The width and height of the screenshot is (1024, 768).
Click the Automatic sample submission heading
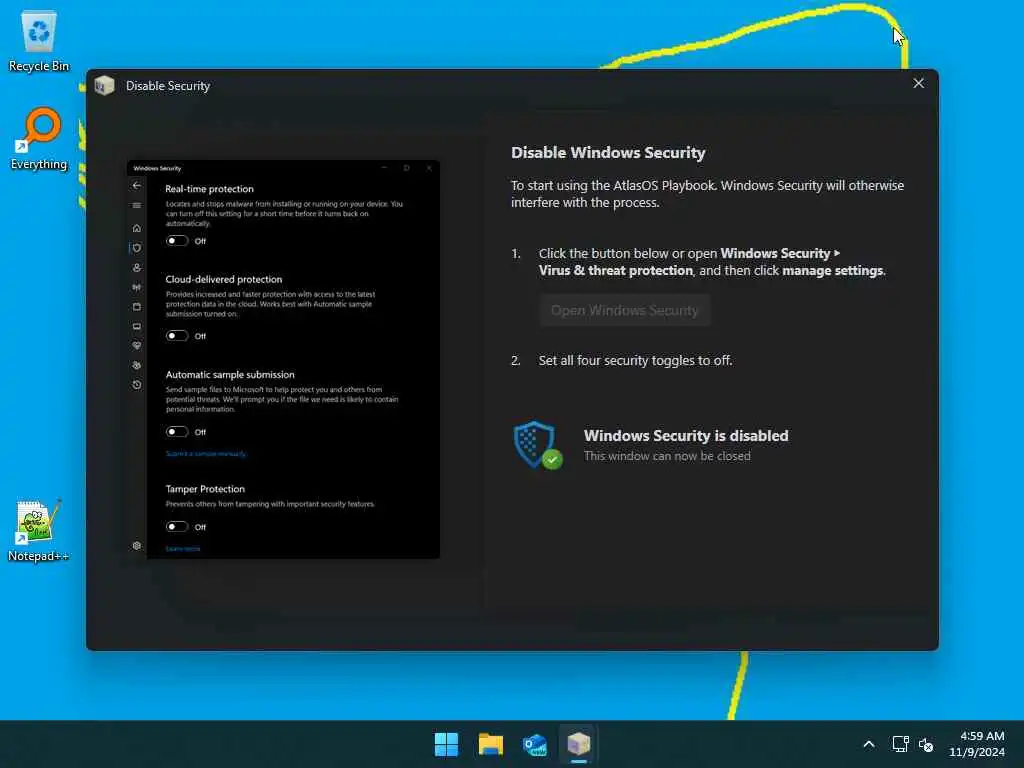click(x=230, y=374)
